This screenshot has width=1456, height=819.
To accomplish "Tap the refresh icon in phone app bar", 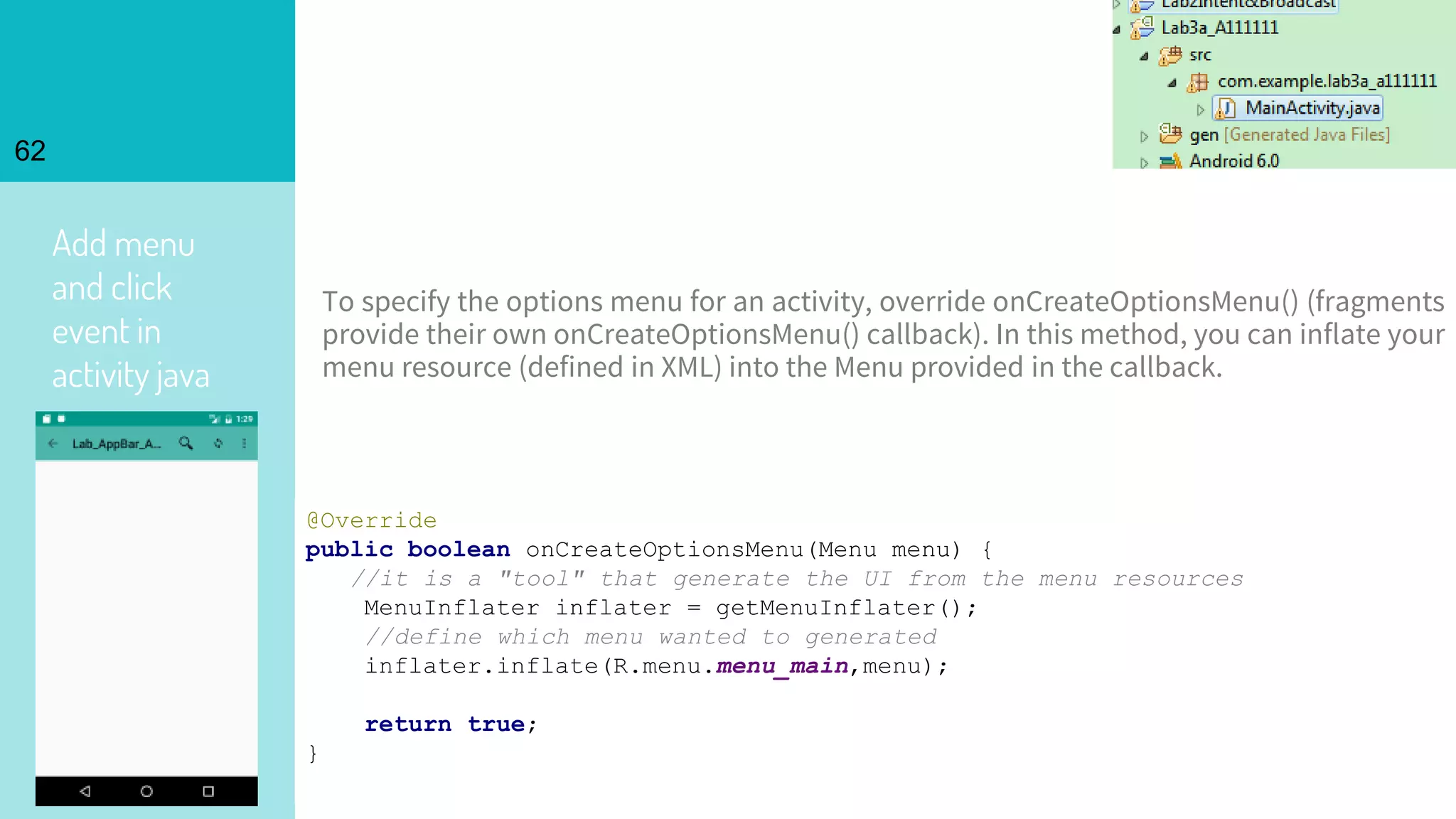I will 218,444.
